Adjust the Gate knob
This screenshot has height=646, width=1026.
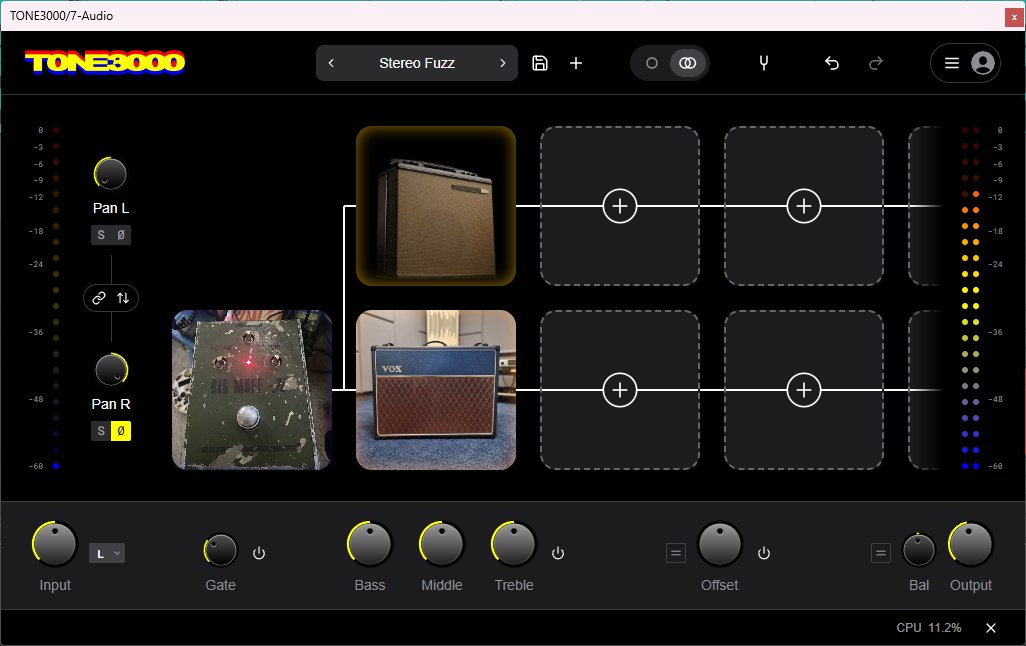pyautogui.click(x=221, y=550)
